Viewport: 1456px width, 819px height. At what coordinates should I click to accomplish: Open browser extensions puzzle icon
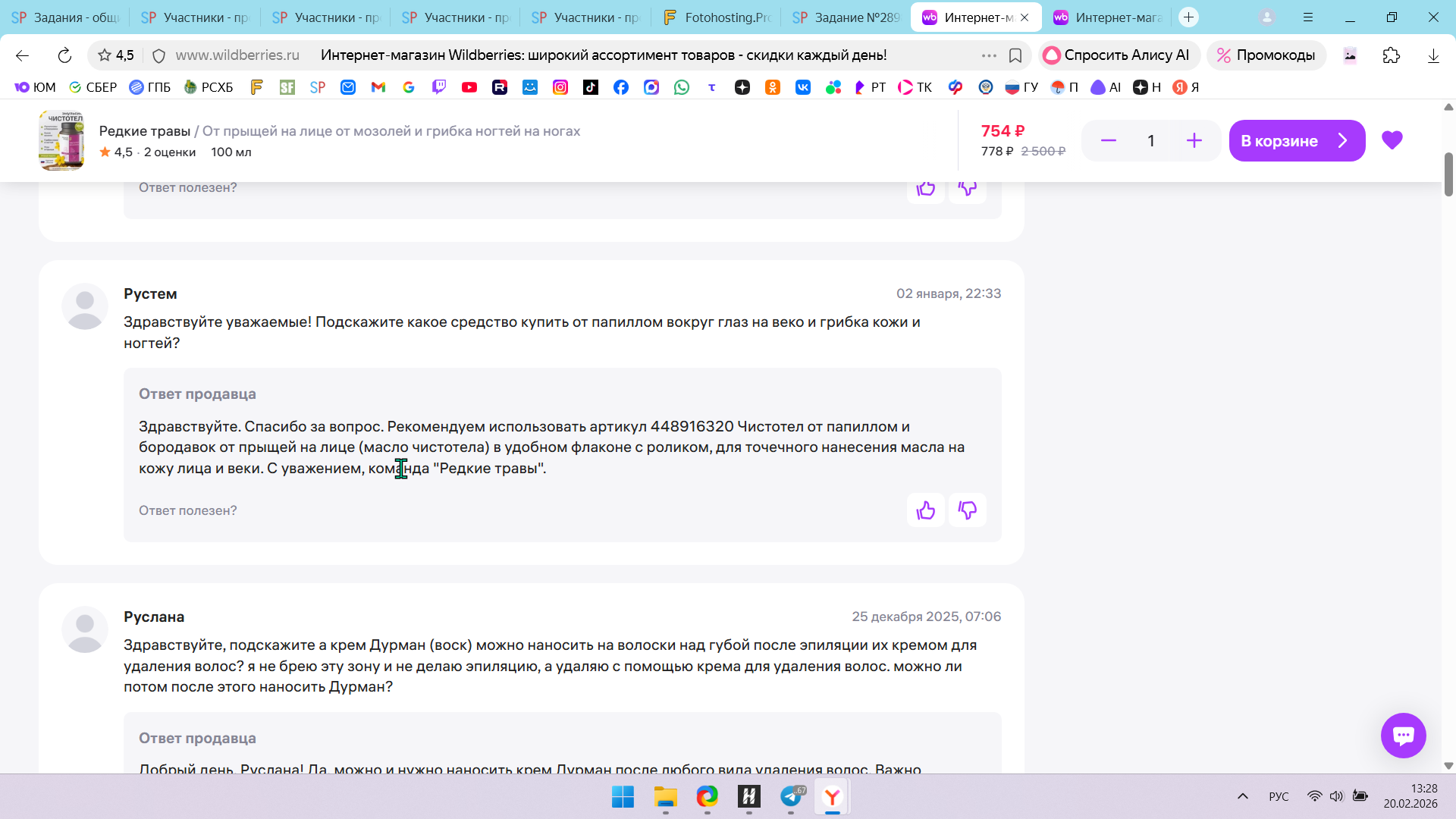[1391, 55]
